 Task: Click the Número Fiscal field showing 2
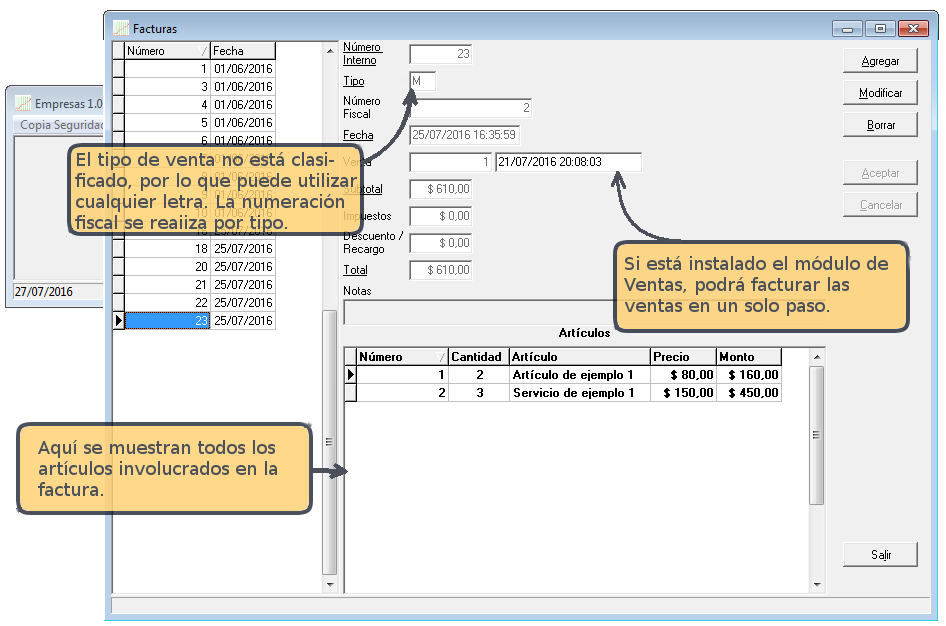pyautogui.click(x=471, y=108)
